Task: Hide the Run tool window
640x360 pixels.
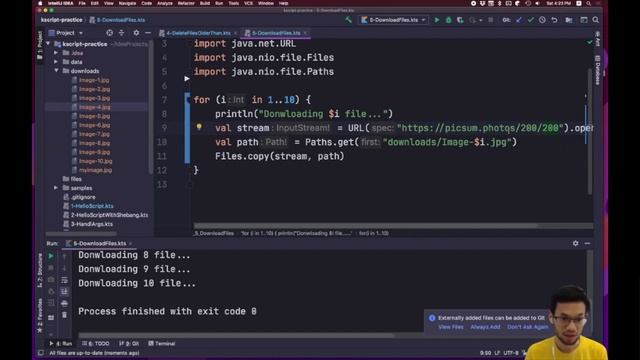Action: pos(587,243)
